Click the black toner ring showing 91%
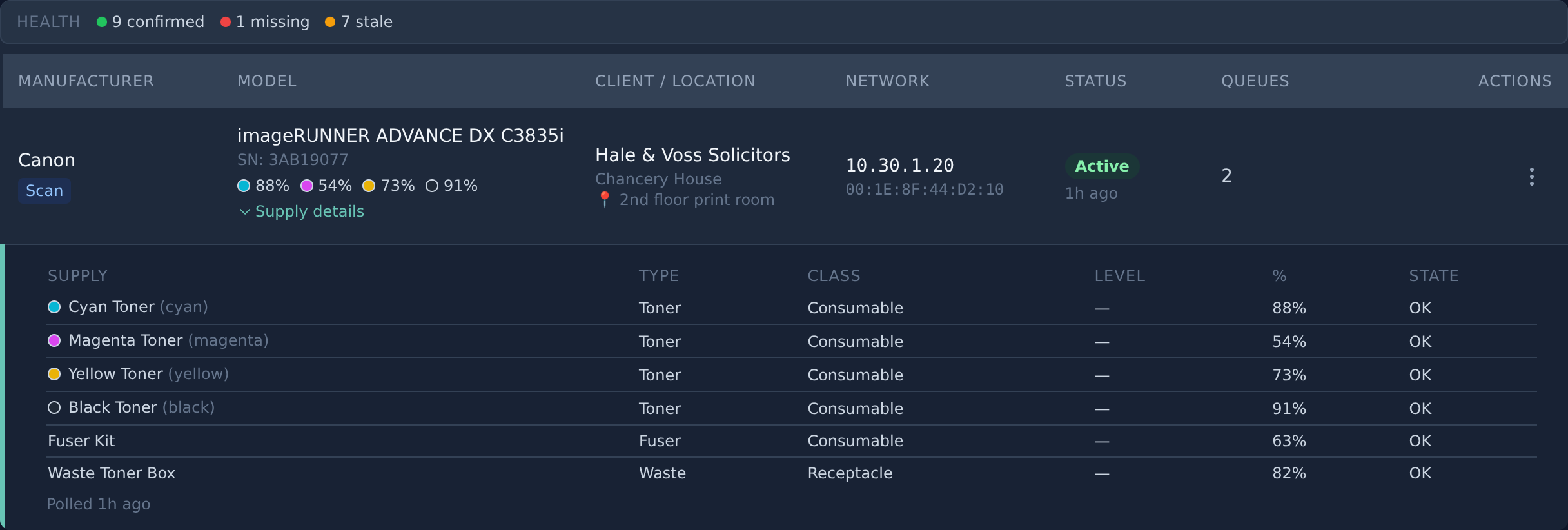This screenshot has height=530, width=1568. tap(432, 186)
